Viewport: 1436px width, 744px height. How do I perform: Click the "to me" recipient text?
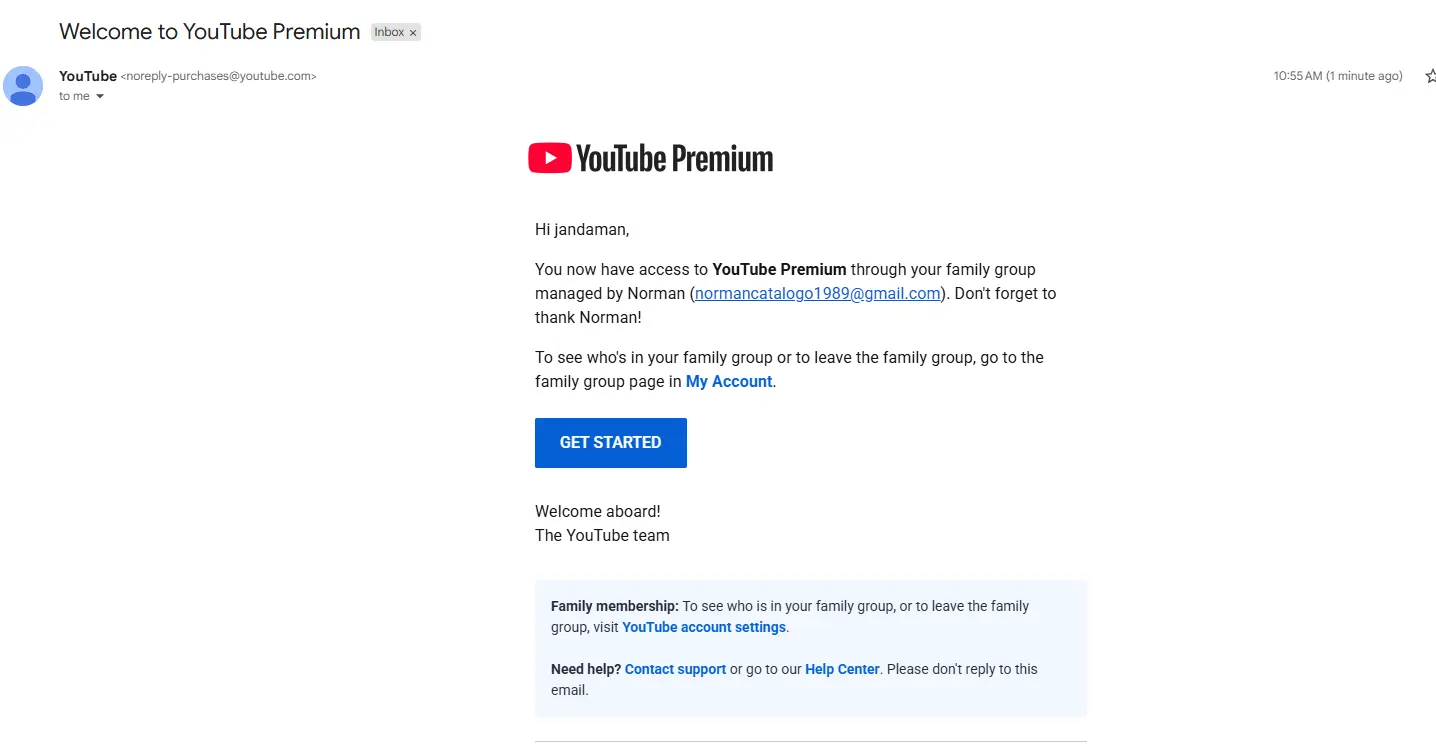tap(74, 96)
